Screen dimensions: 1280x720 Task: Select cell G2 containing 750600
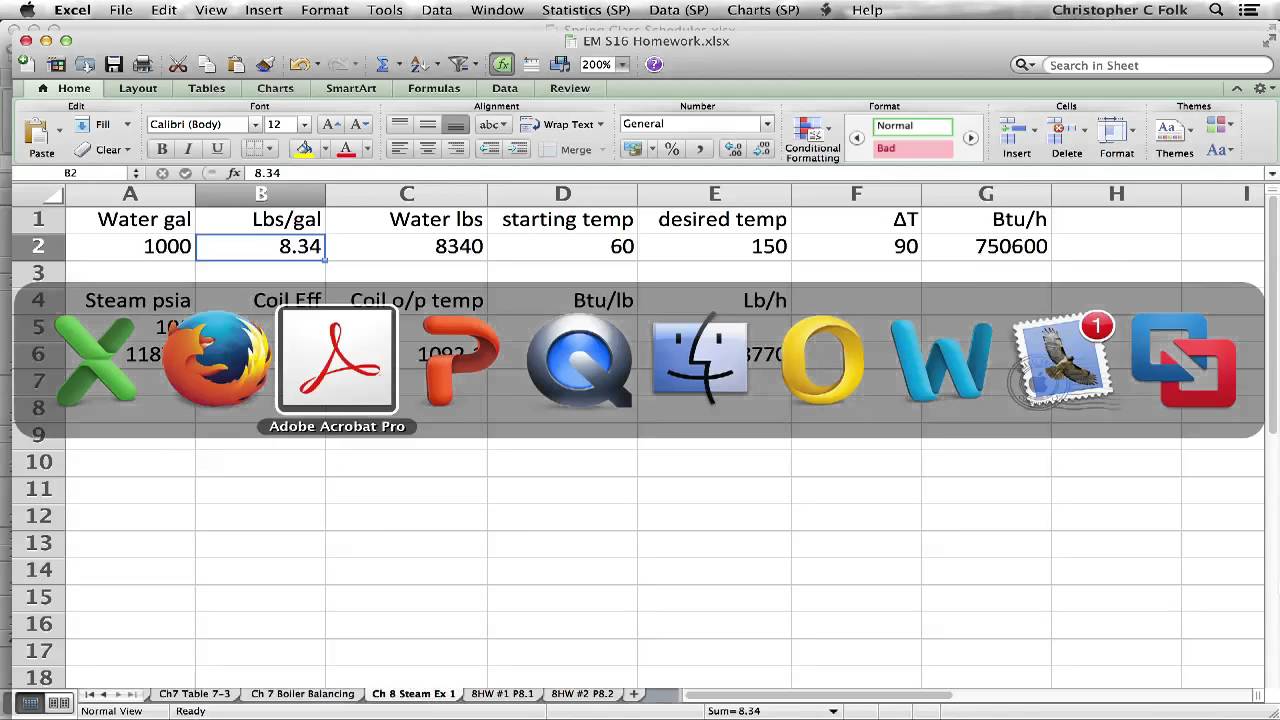click(x=986, y=246)
